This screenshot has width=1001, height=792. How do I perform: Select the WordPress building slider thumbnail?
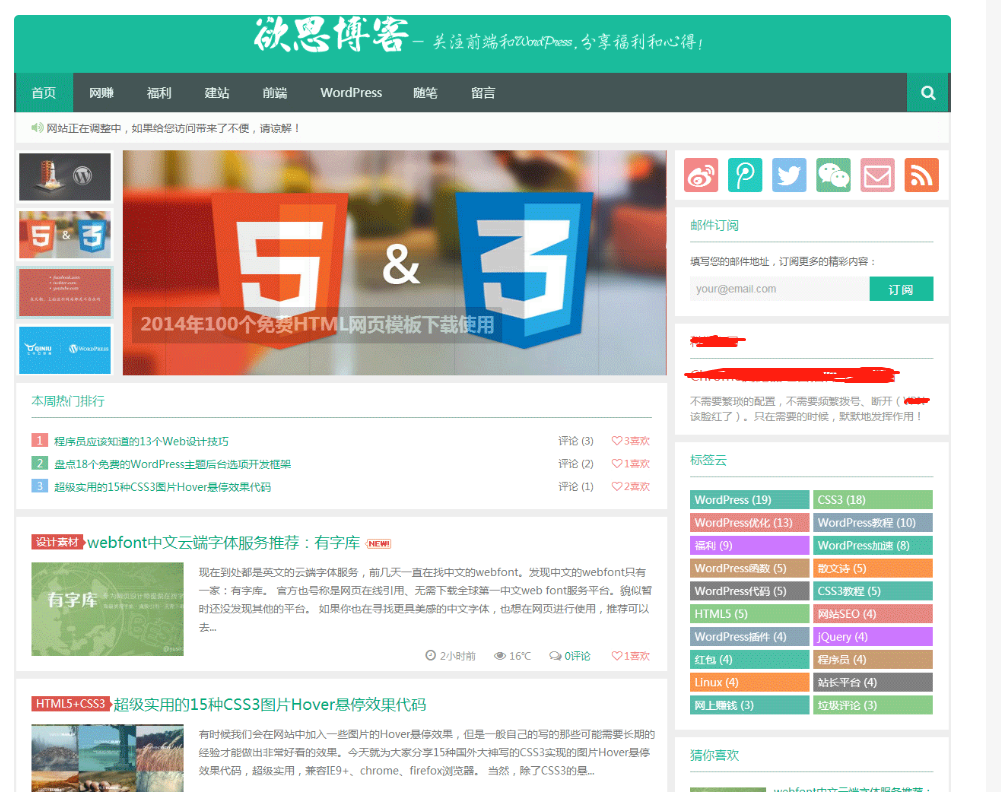[65, 177]
